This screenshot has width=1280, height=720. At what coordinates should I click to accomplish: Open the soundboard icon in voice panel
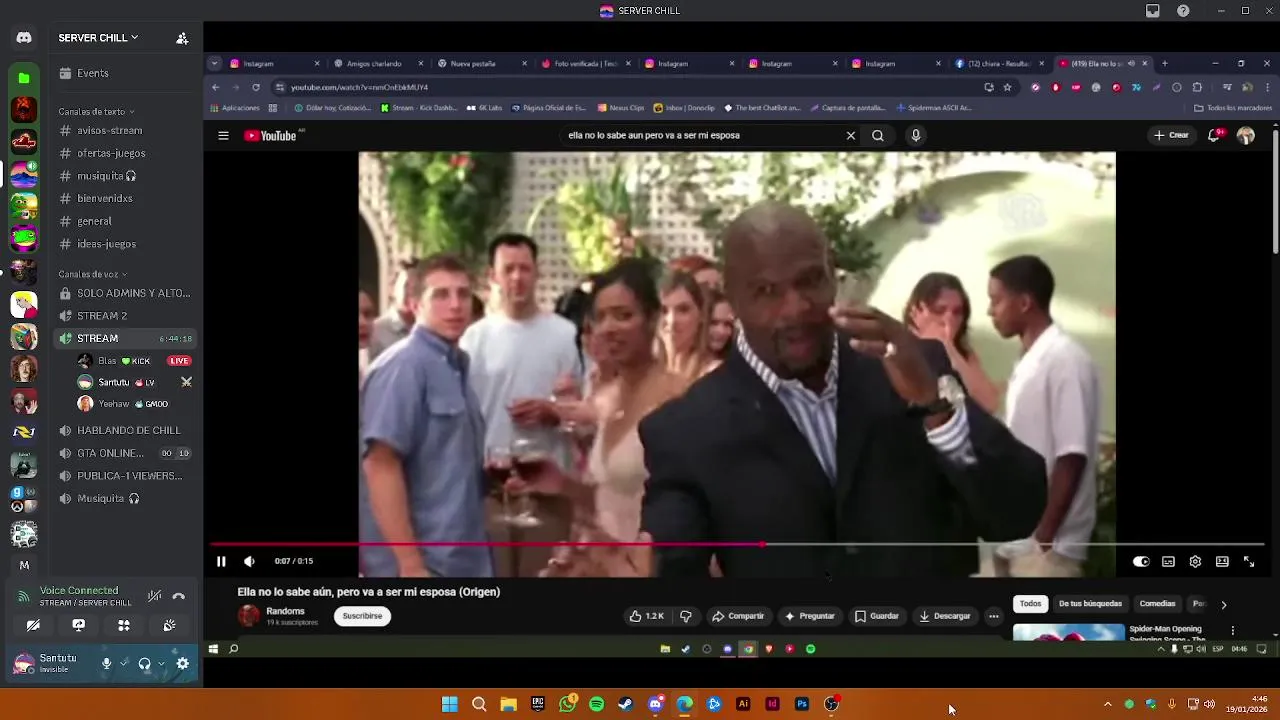point(169,625)
